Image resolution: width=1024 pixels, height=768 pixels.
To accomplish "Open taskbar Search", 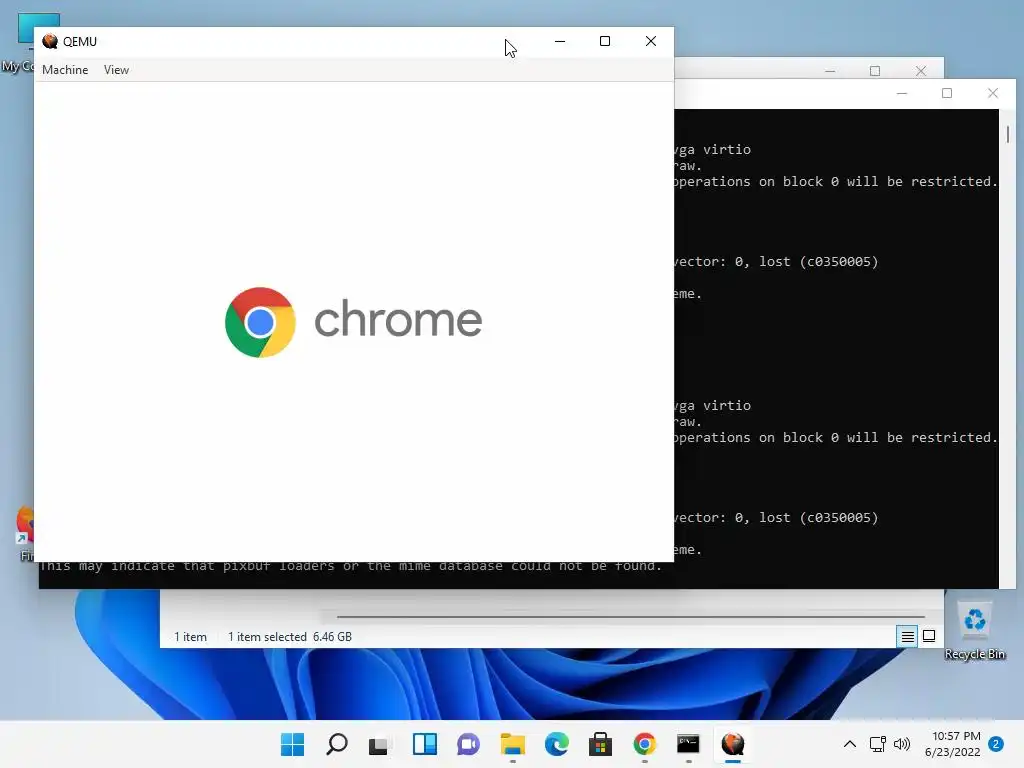I will point(337,744).
